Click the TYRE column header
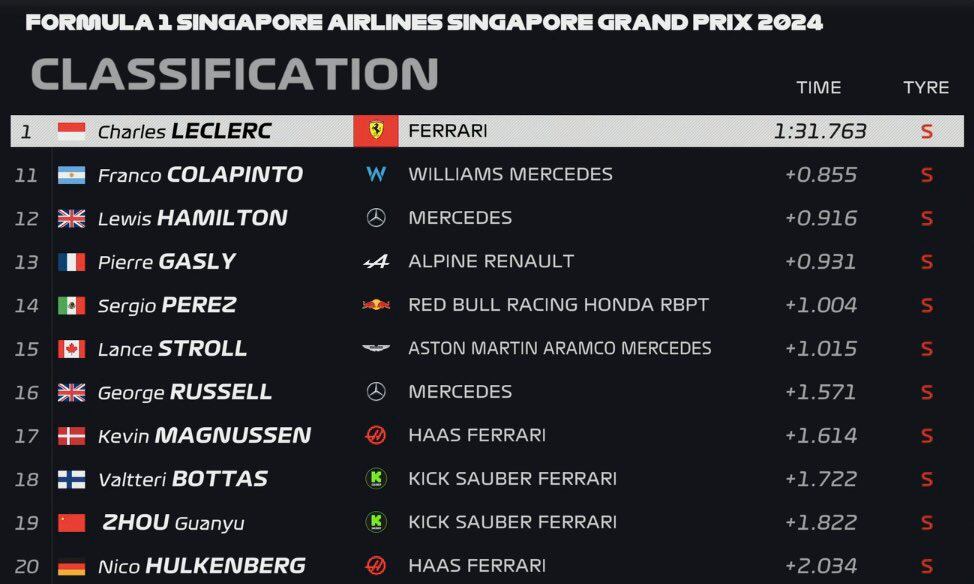This screenshot has height=584, width=974. [x=926, y=88]
